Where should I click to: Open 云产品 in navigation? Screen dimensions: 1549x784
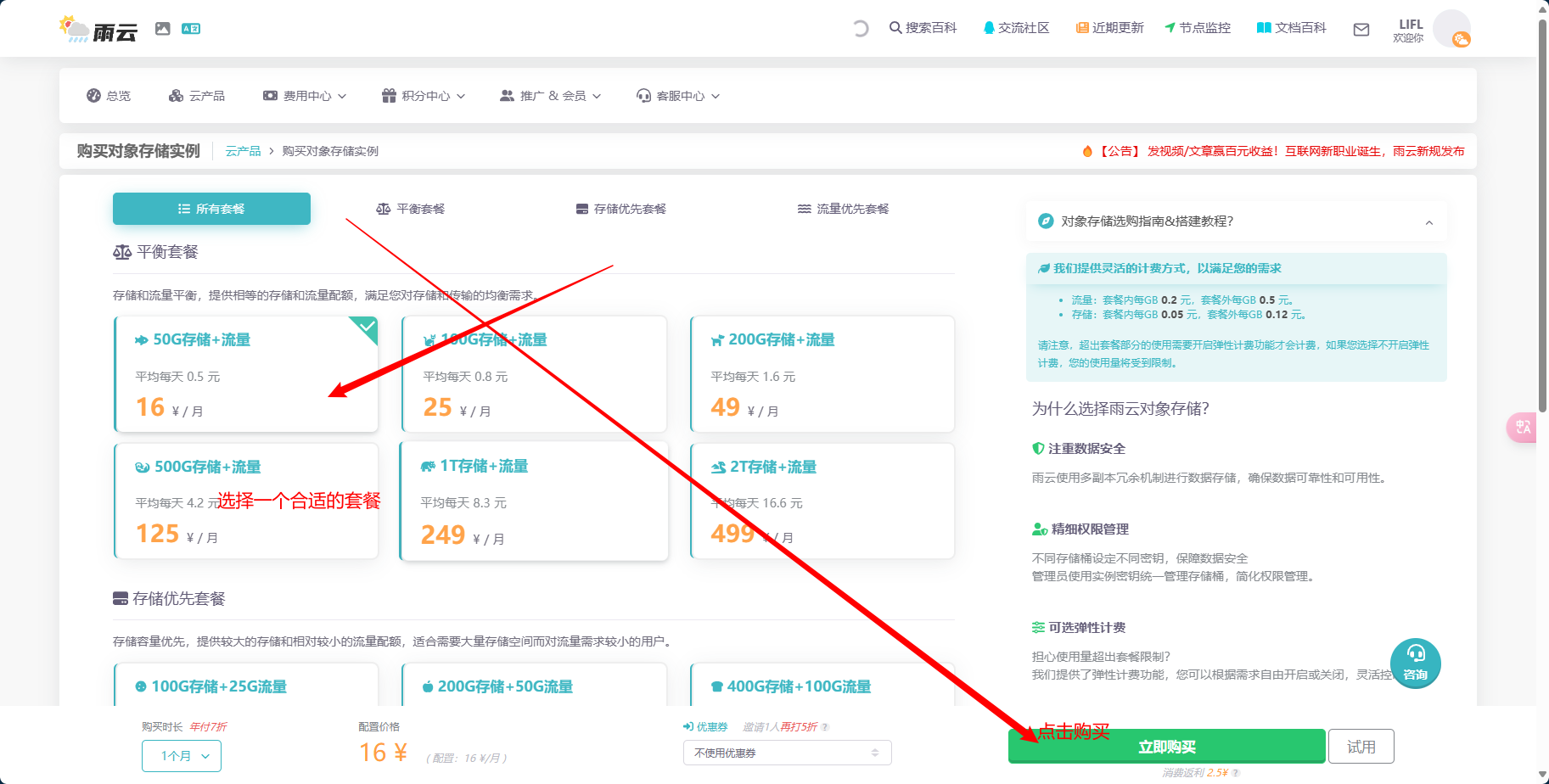[197, 96]
